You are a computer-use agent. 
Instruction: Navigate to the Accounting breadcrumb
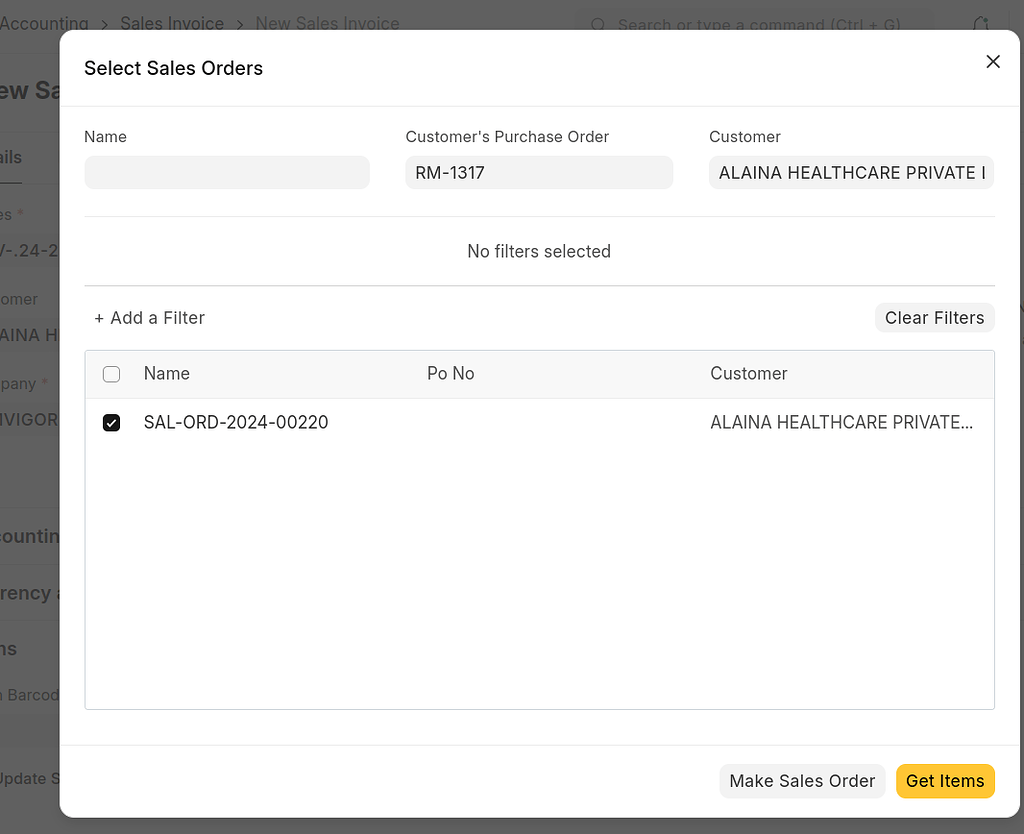click(44, 23)
